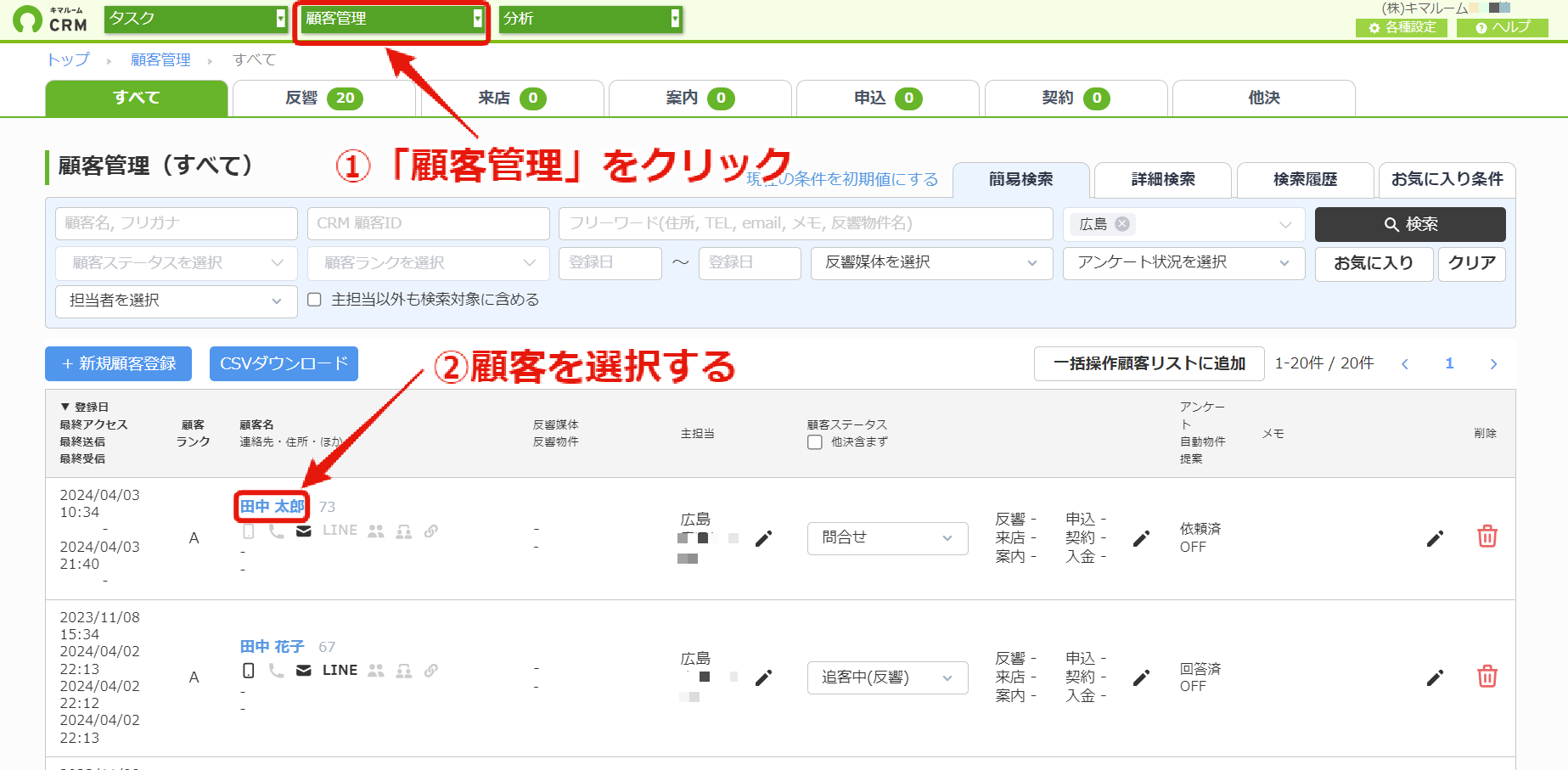Click the Kimaroom CRM logo

[51, 19]
